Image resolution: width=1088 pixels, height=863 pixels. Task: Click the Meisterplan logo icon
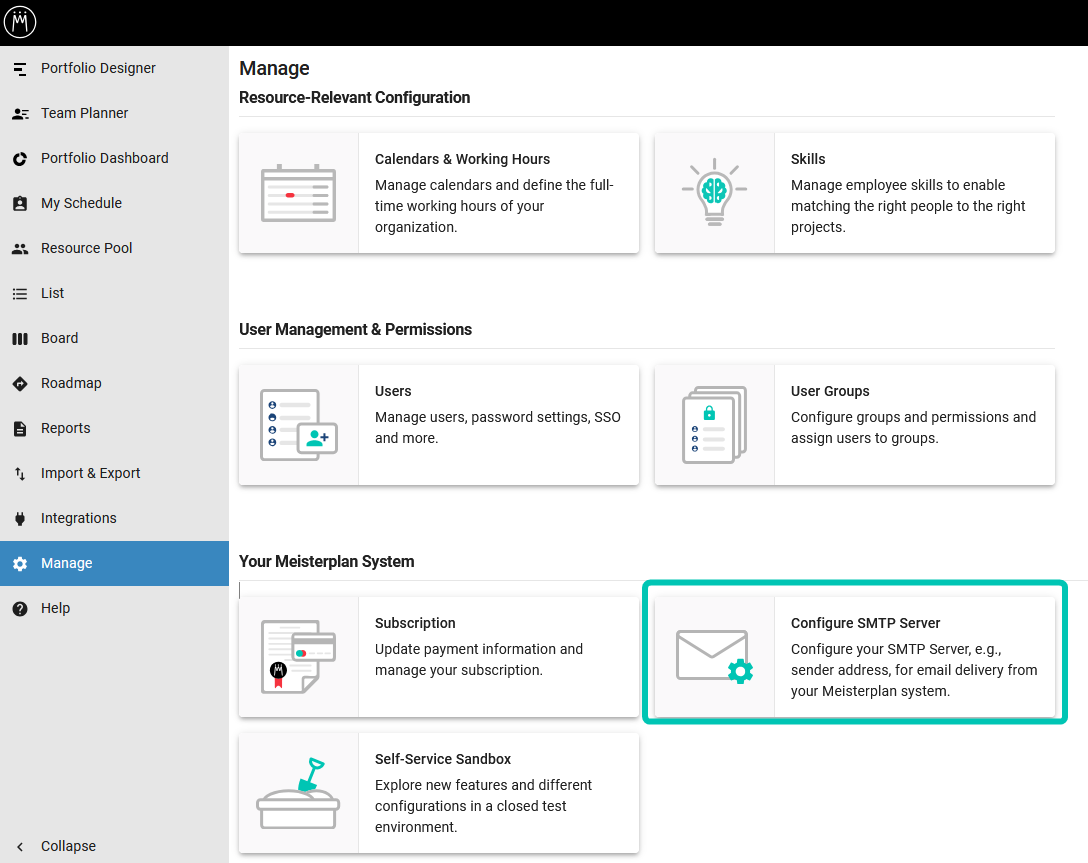[20, 22]
